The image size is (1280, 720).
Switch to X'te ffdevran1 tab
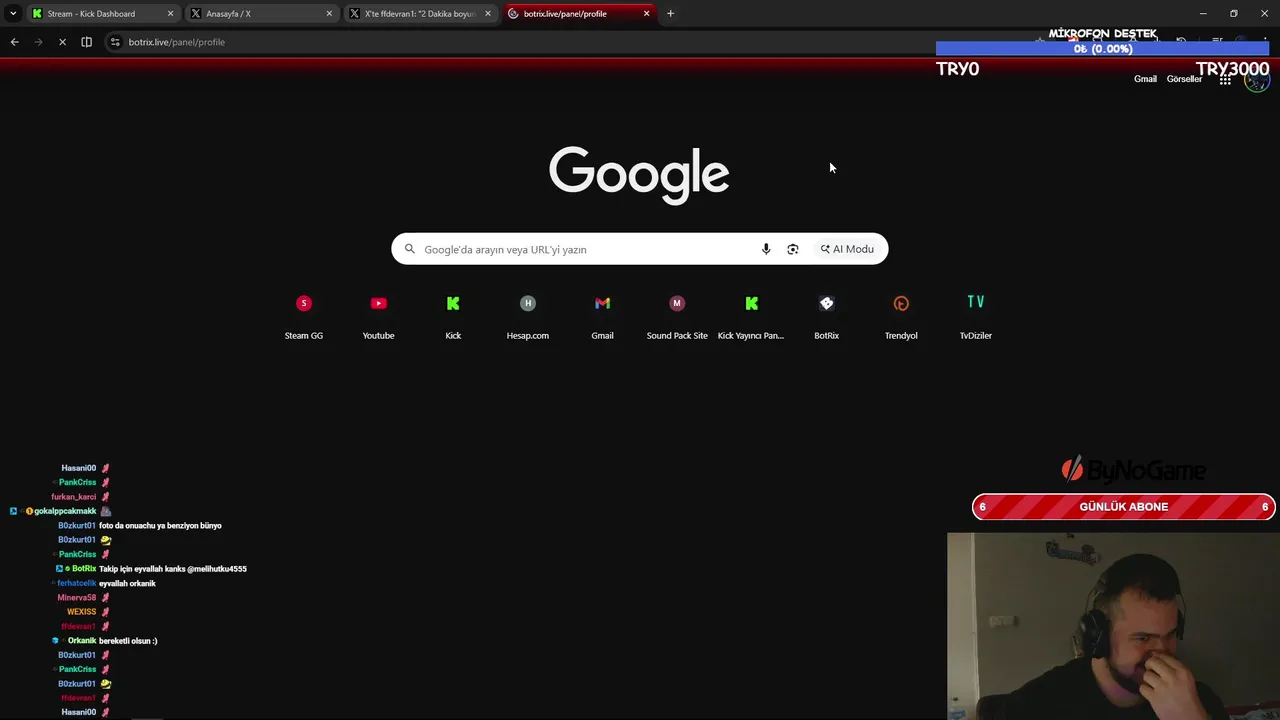[x=419, y=14]
